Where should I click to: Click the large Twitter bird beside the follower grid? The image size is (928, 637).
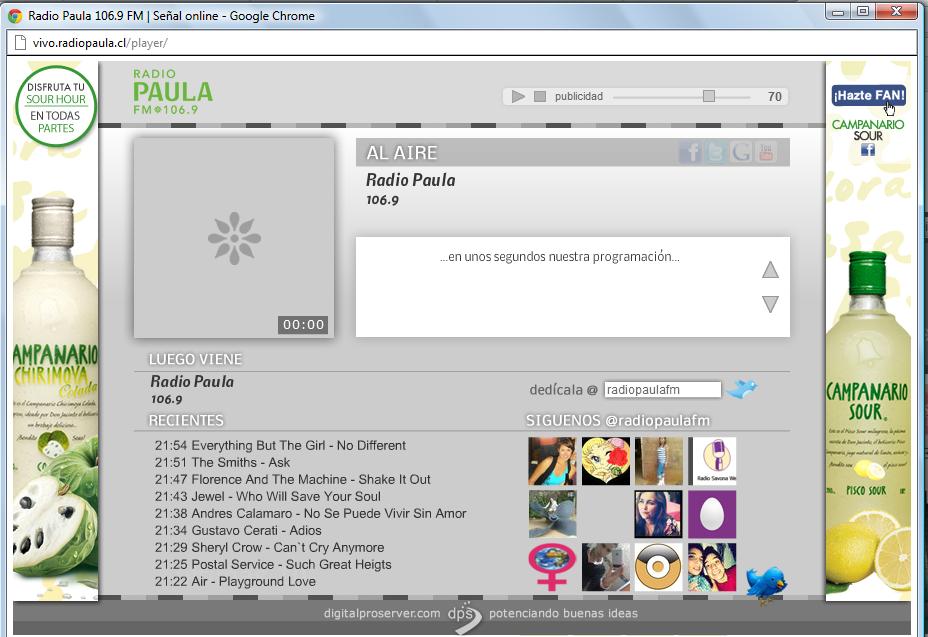click(x=766, y=585)
